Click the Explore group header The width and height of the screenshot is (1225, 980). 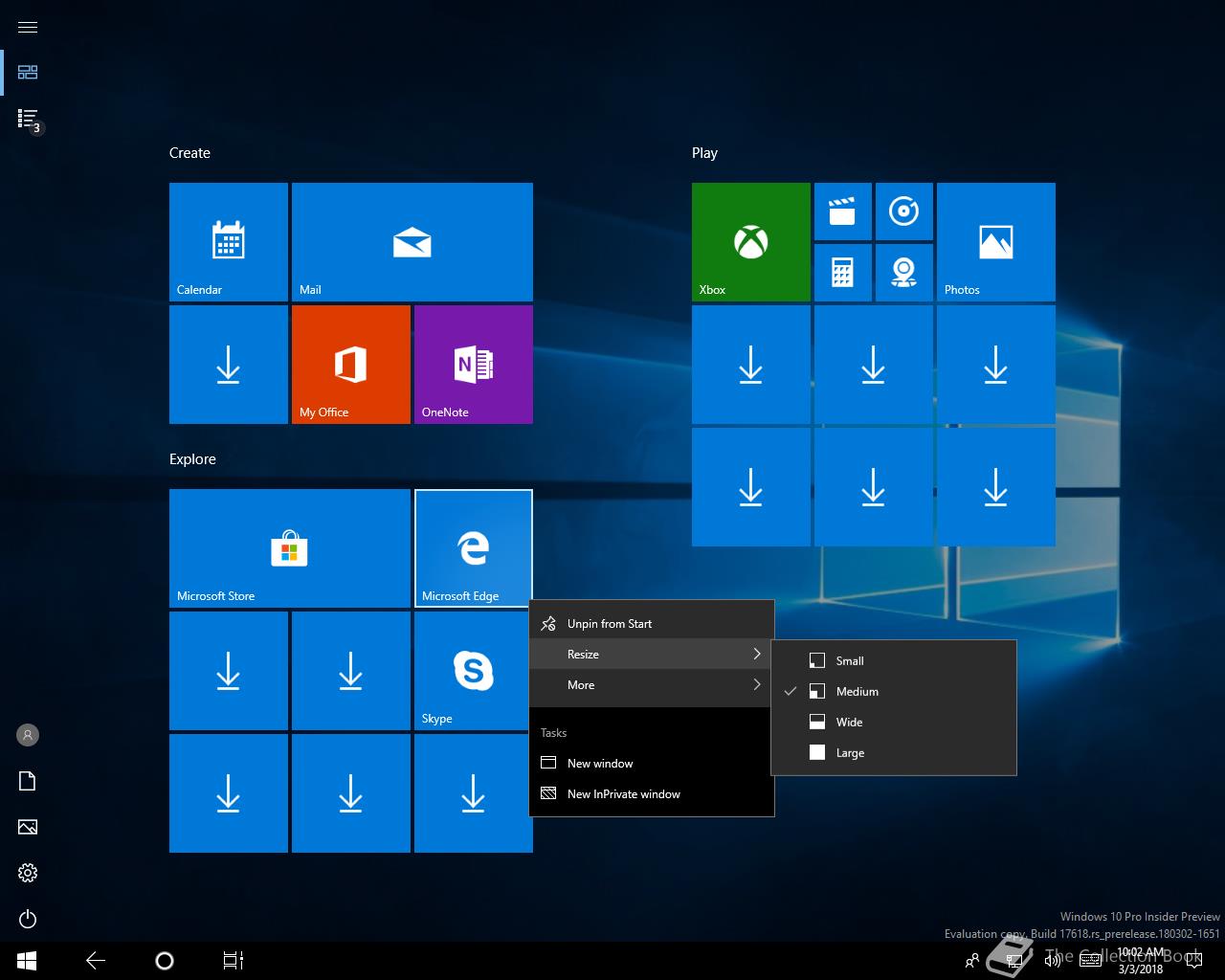tap(192, 459)
